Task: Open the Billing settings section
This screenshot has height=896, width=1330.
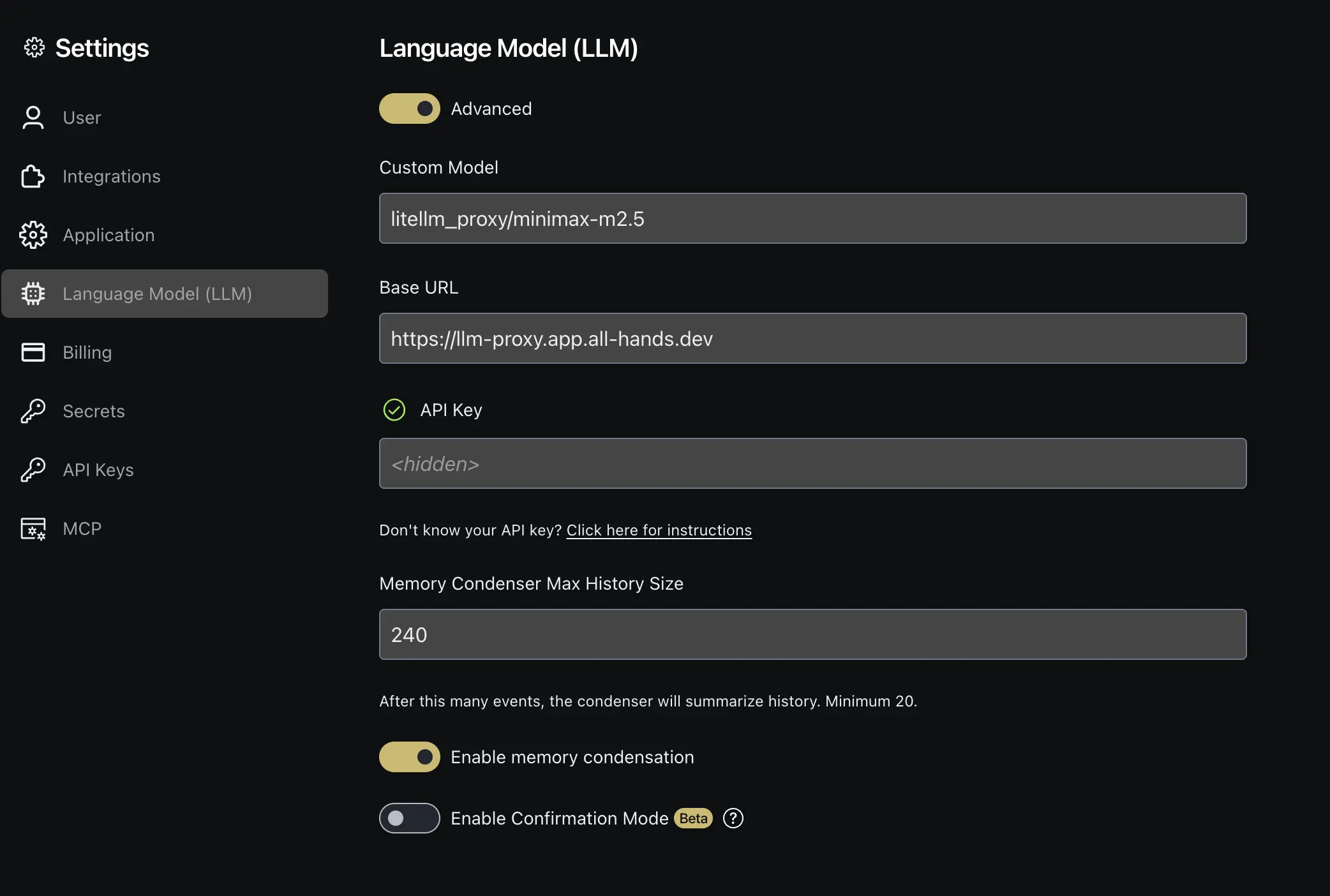Action: (x=87, y=352)
